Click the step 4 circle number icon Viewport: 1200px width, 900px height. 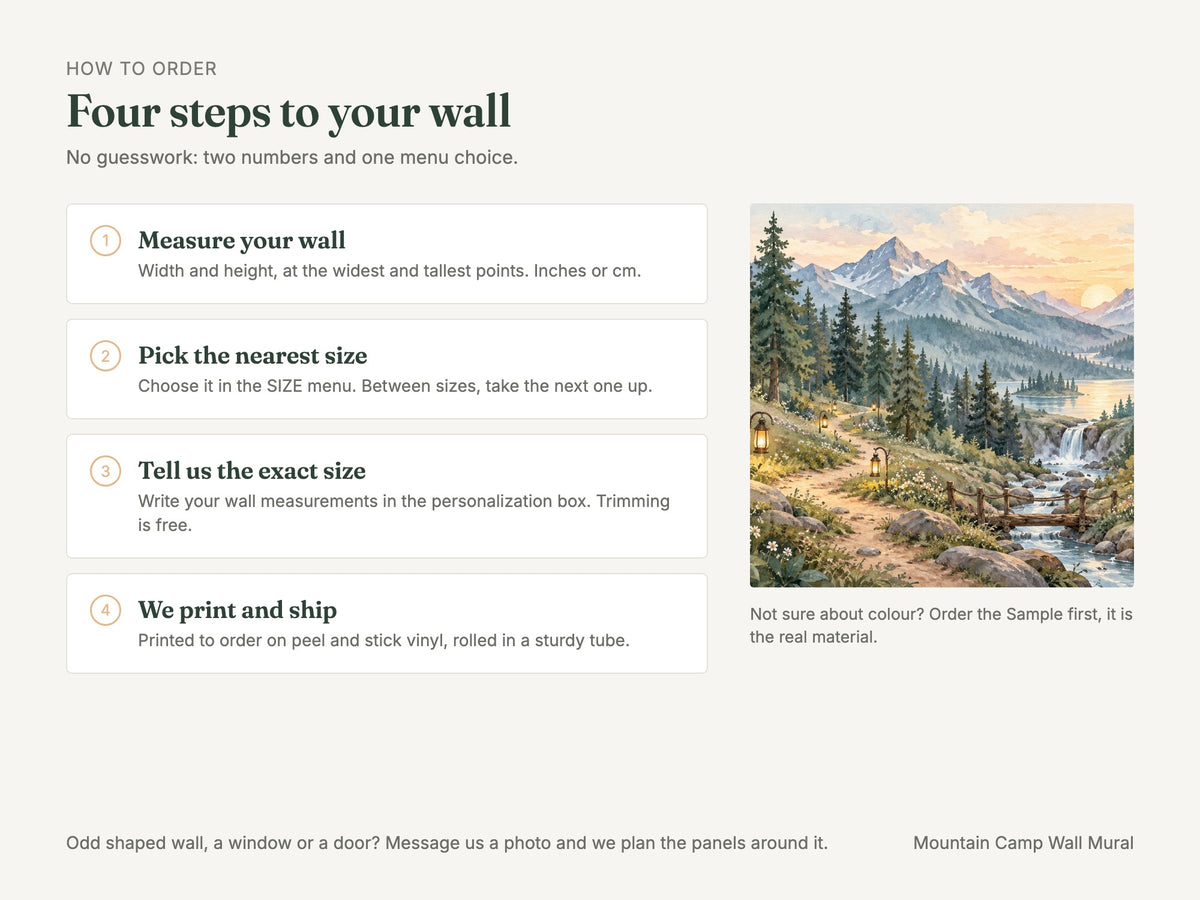(105, 610)
